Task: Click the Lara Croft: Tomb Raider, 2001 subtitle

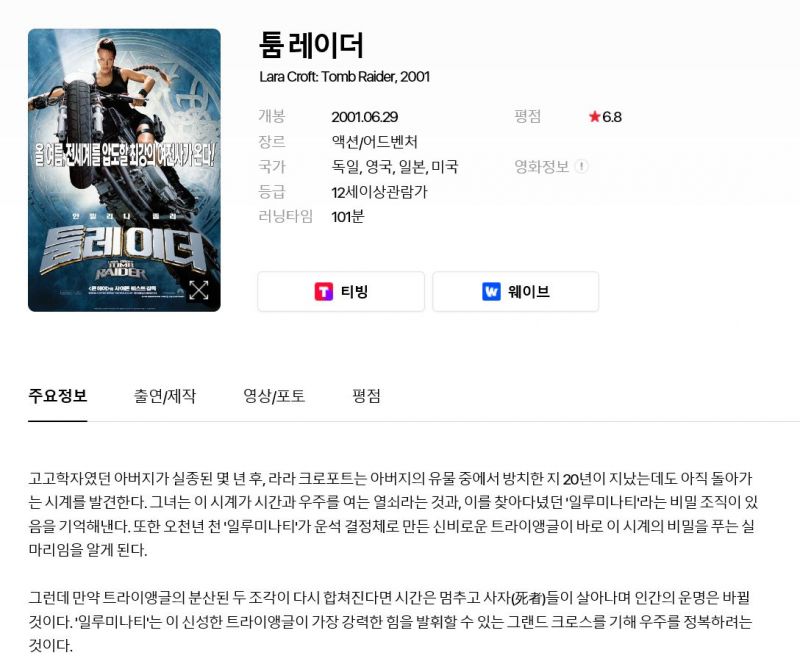Action: [344, 77]
